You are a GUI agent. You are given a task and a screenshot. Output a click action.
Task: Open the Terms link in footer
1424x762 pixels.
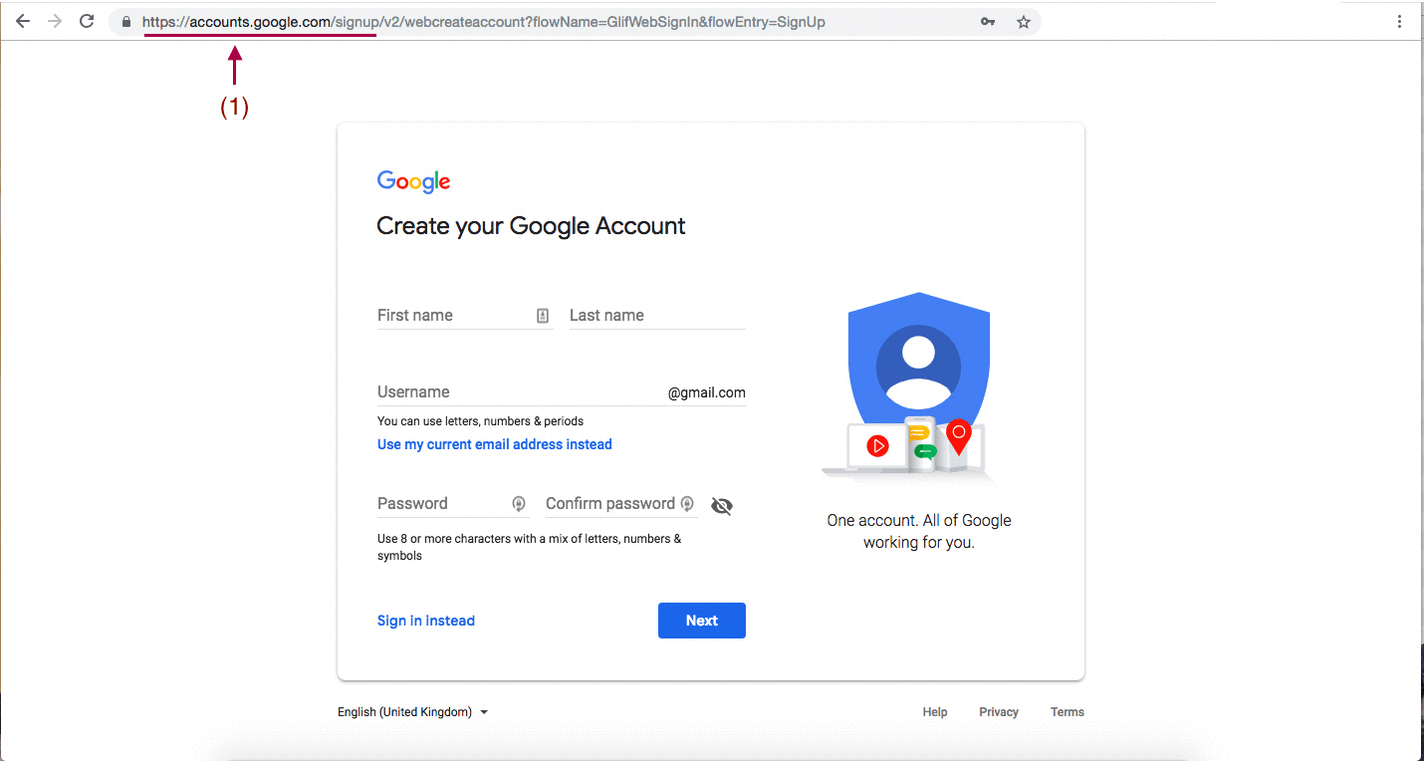tap(1067, 712)
